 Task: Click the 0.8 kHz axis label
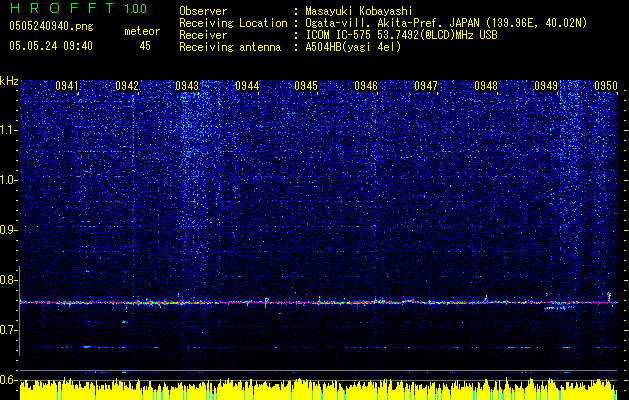click(9, 280)
